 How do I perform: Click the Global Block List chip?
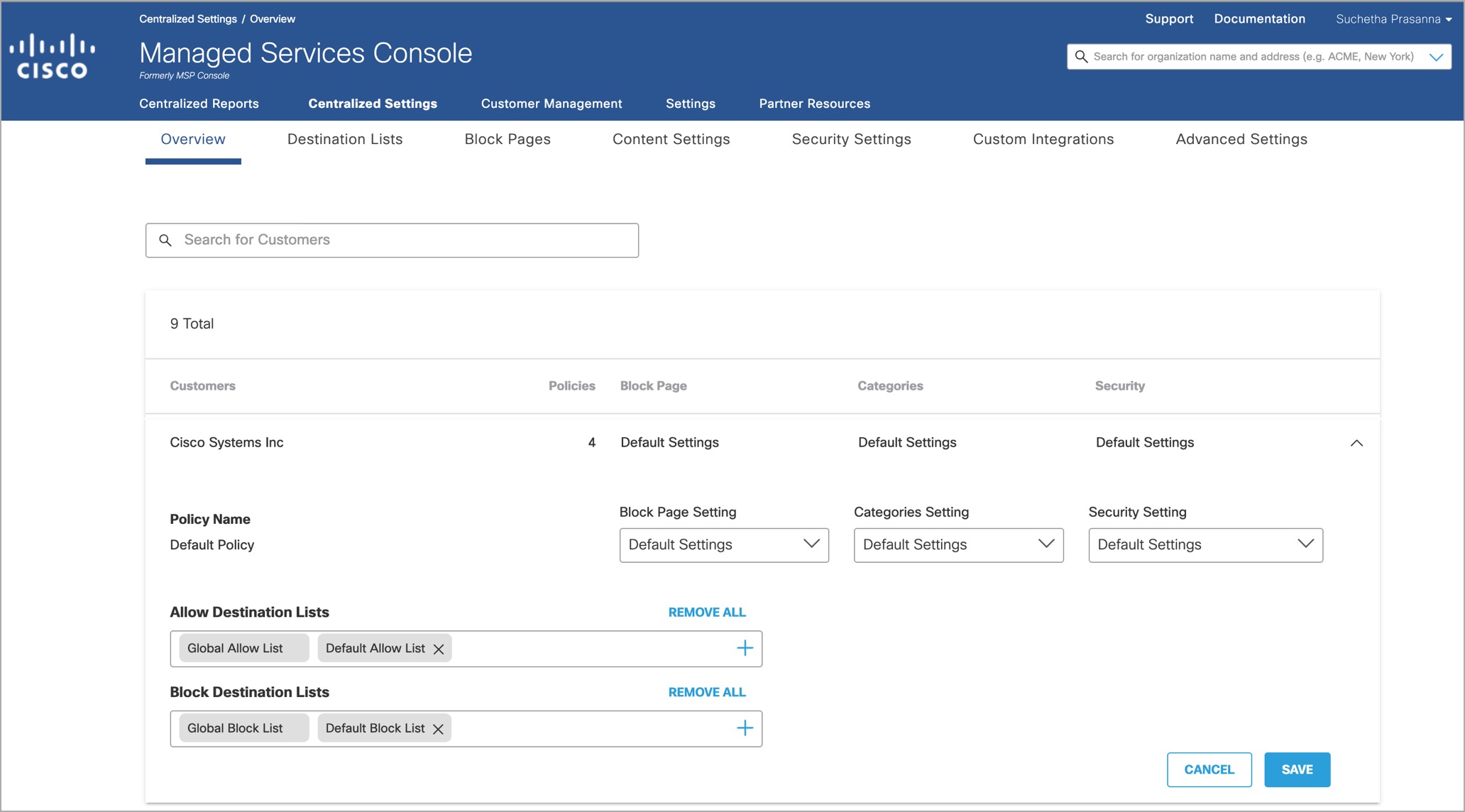pyautogui.click(x=243, y=729)
